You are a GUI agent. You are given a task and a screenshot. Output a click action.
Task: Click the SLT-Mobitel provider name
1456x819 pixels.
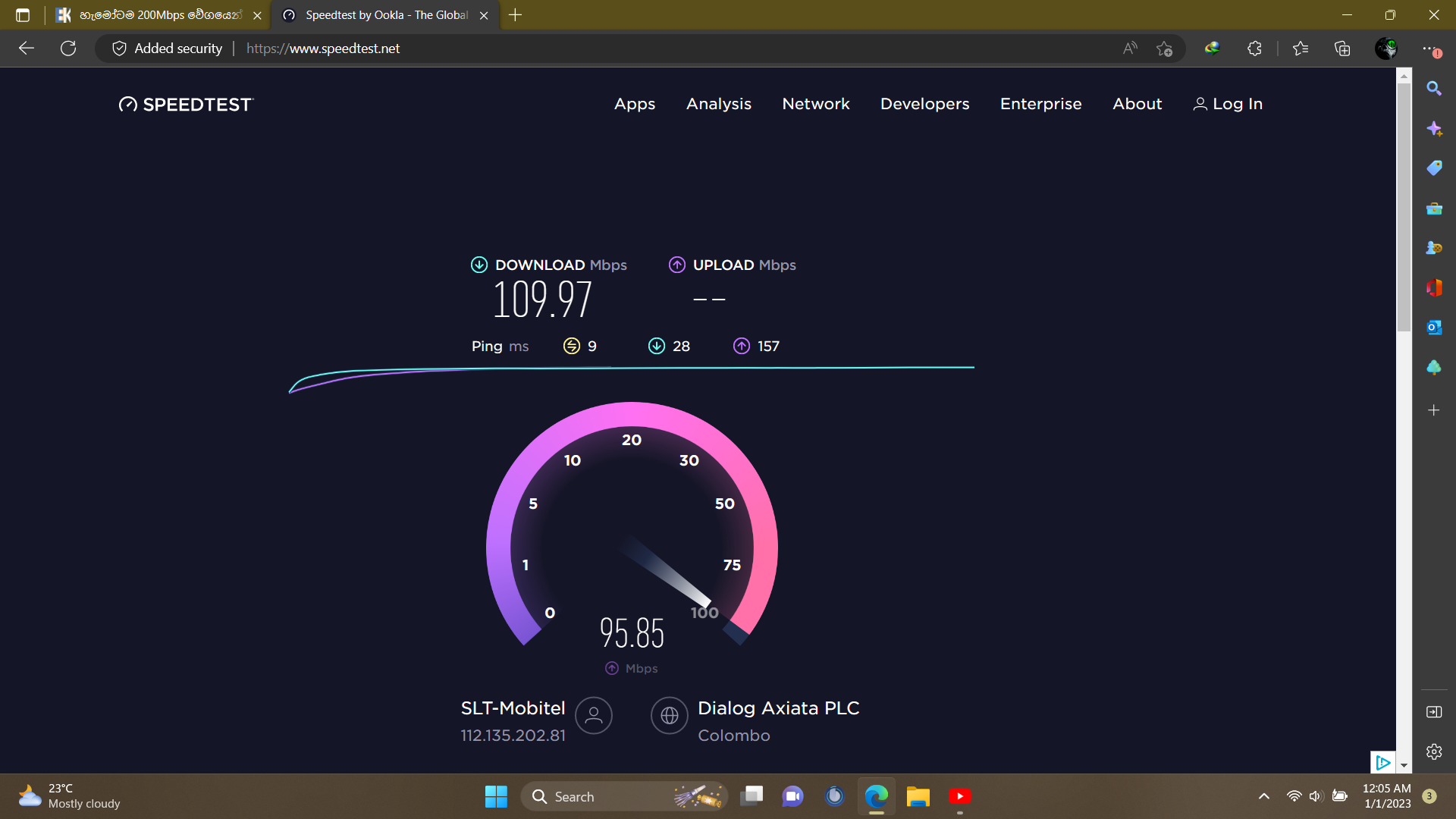513,708
